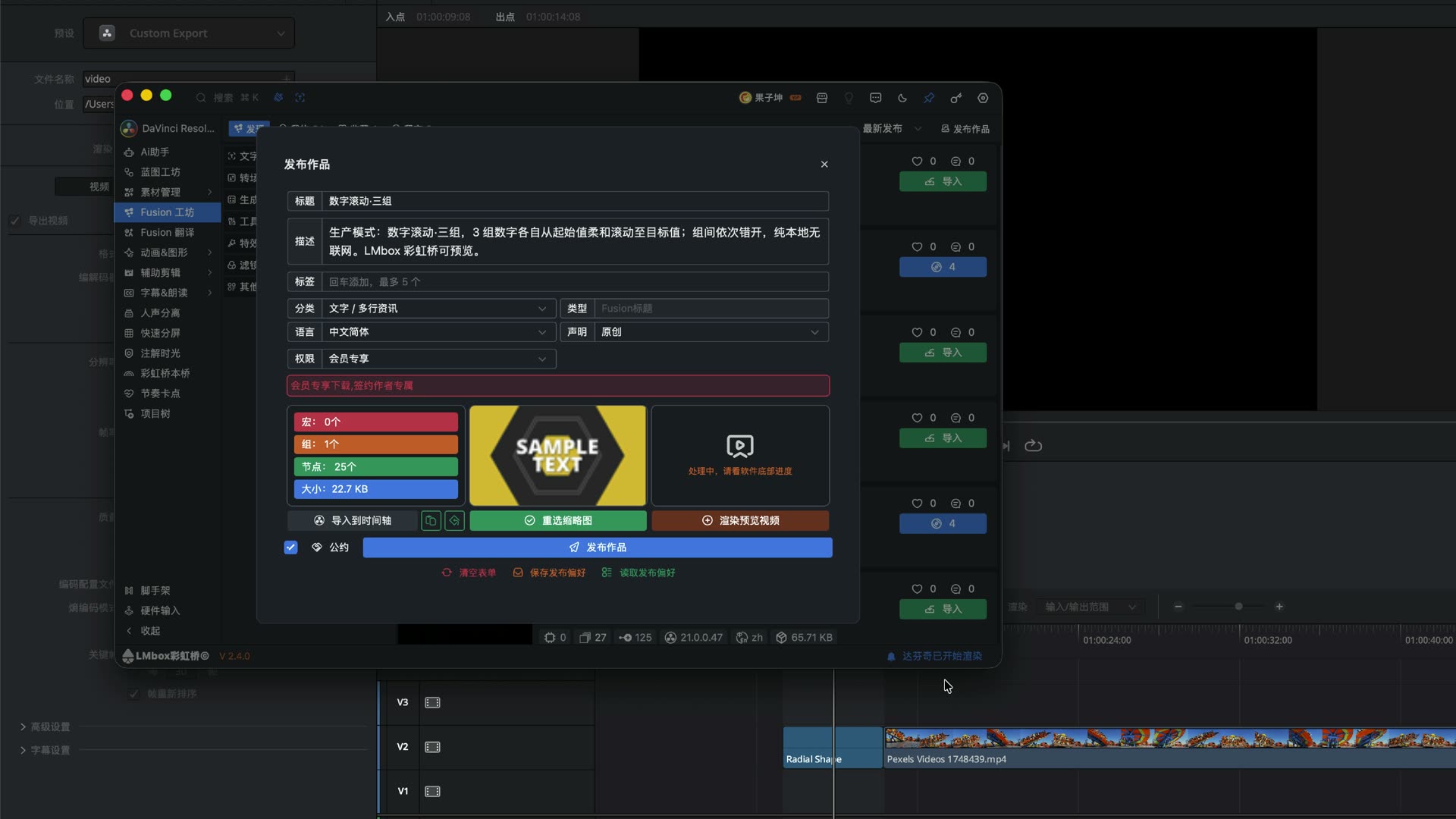The width and height of the screenshot is (1456, 819).
Task: Toggle the 帧重新排序 checkbox
Action: tap(134, 694)
